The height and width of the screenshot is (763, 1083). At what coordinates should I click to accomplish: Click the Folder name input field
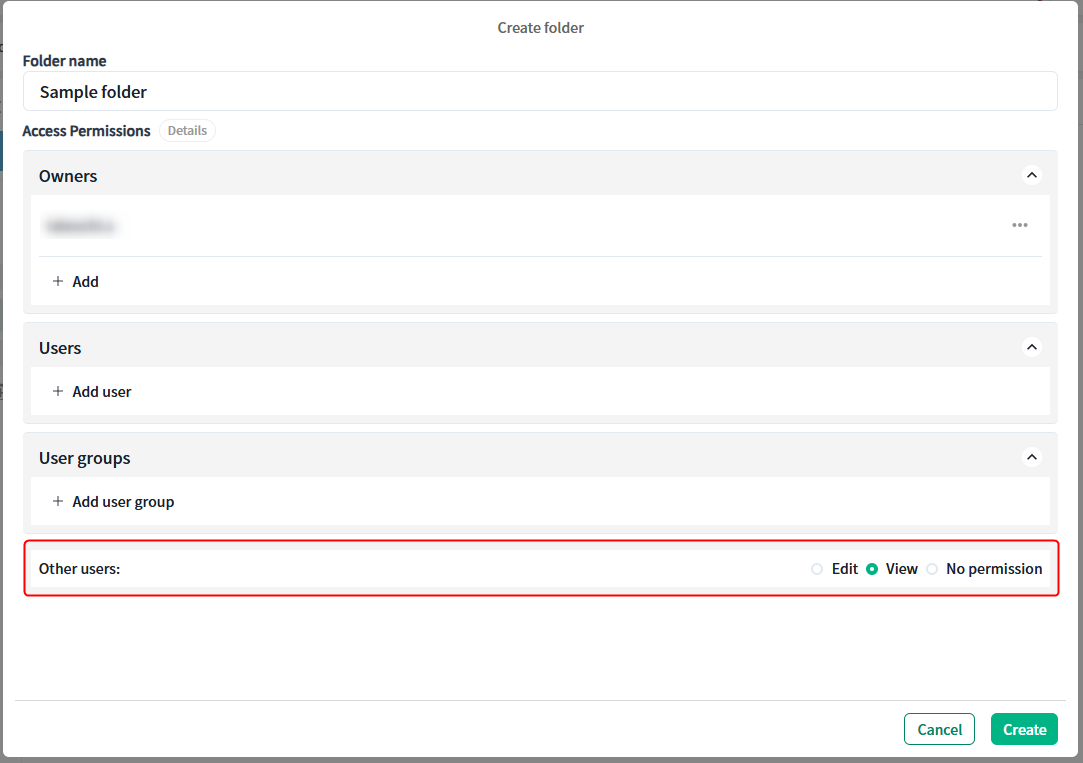[540, 91]
